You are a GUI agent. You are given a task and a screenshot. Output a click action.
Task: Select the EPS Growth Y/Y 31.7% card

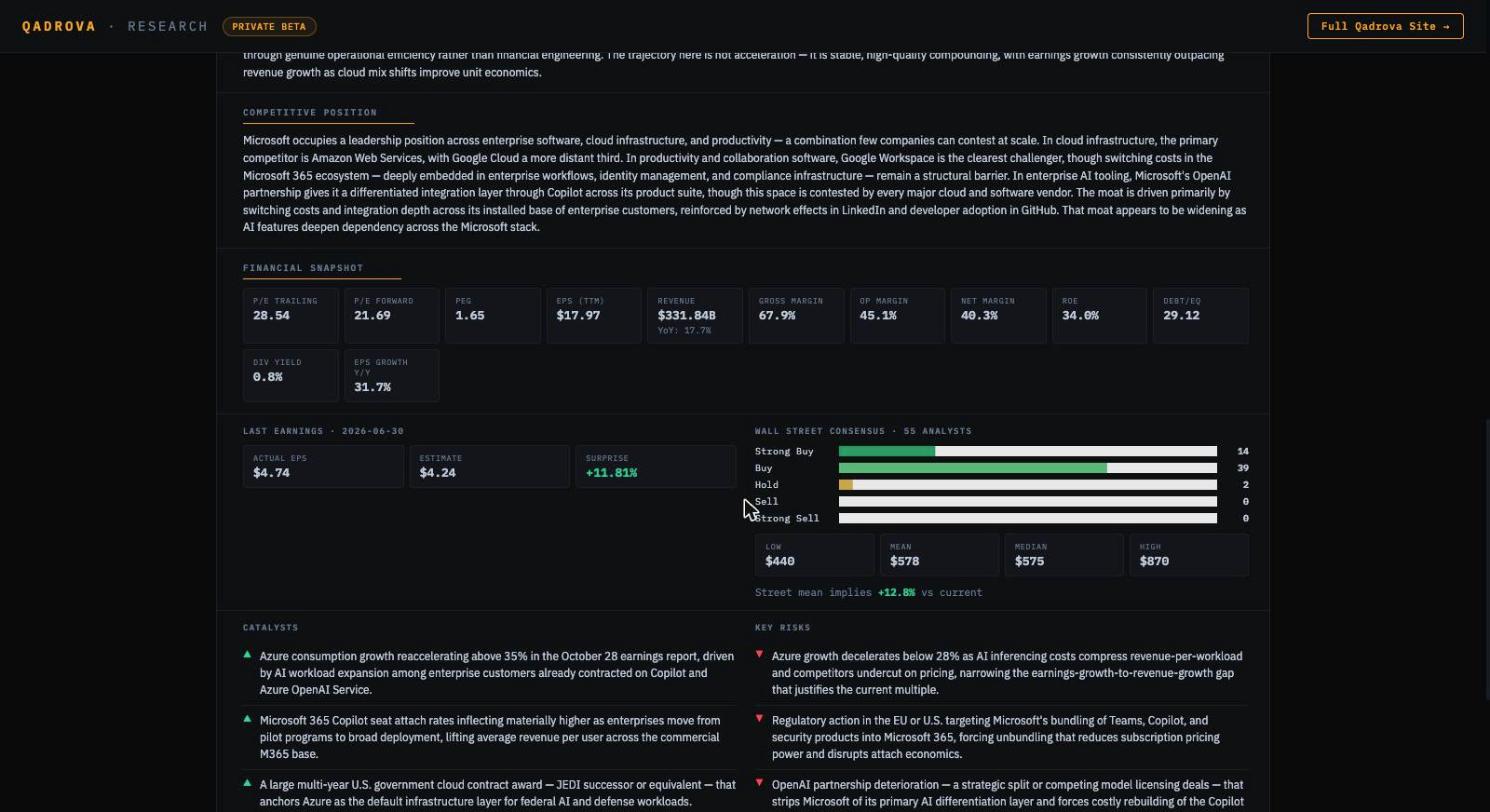[x=391, y=375]
